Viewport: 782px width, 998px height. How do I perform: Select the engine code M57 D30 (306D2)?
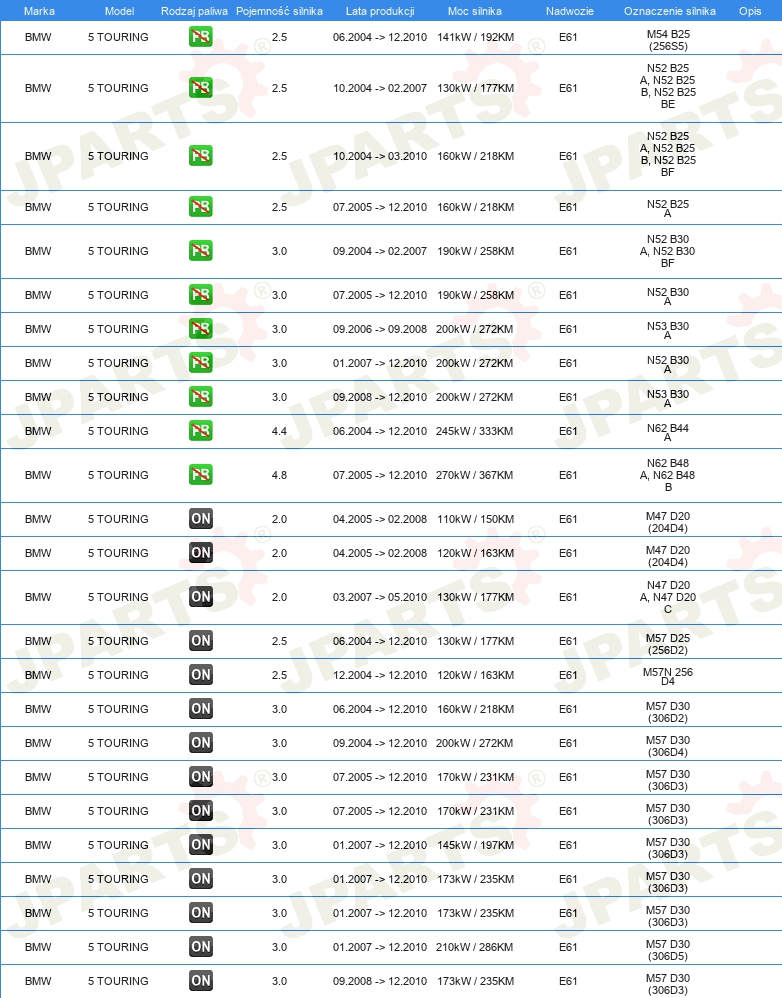click(x=668, y=712)
